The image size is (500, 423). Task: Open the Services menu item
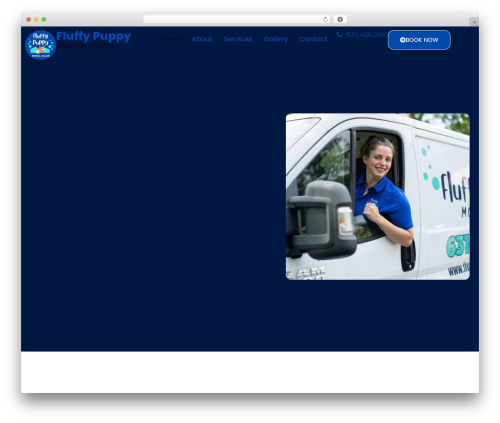click(238, 39)
